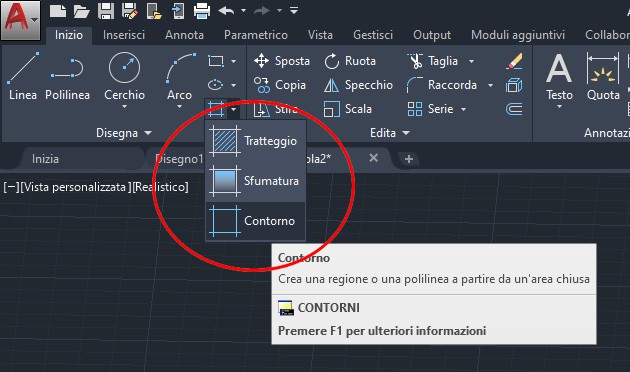Click the Ruota rotate tool
630x372 pixels.
coord(350,61)
